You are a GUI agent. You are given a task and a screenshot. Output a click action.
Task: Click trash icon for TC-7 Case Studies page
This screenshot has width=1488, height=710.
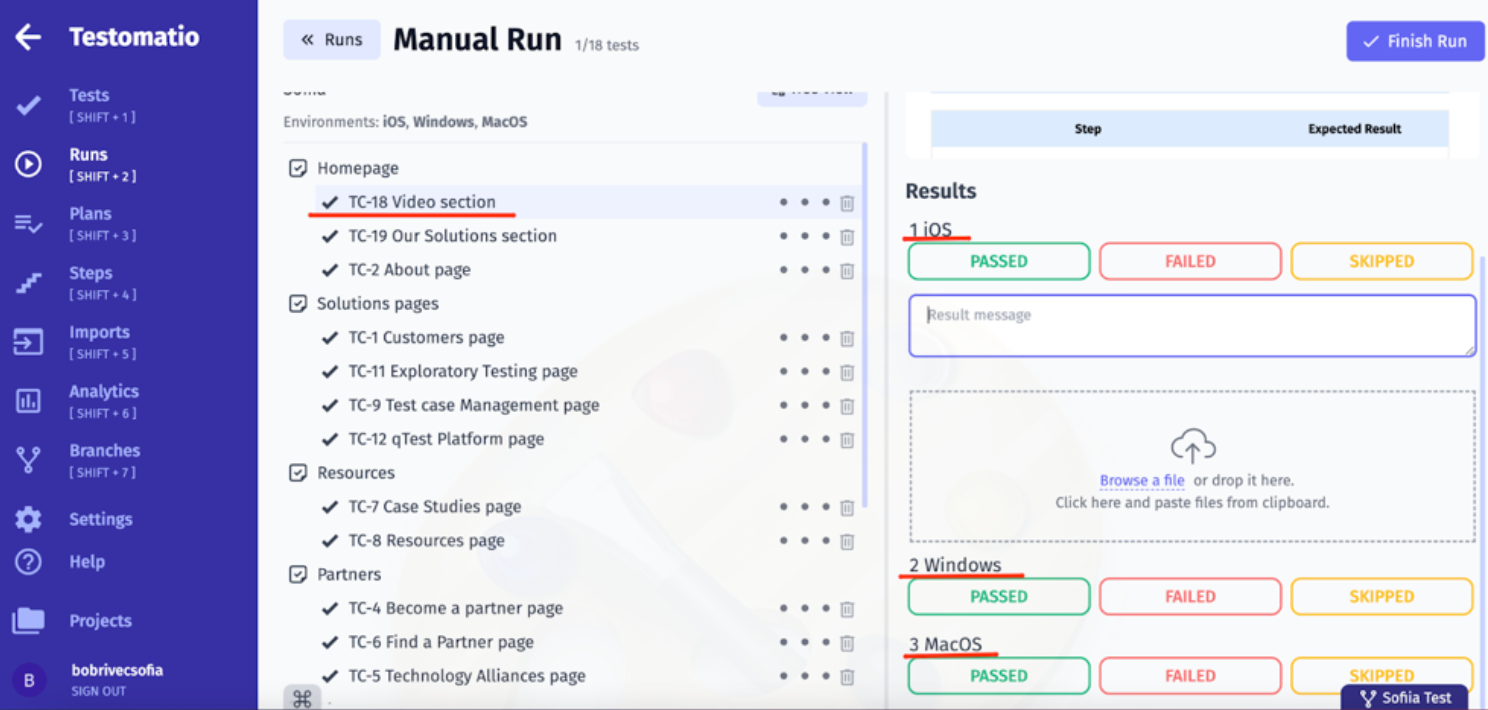[847, 508]
